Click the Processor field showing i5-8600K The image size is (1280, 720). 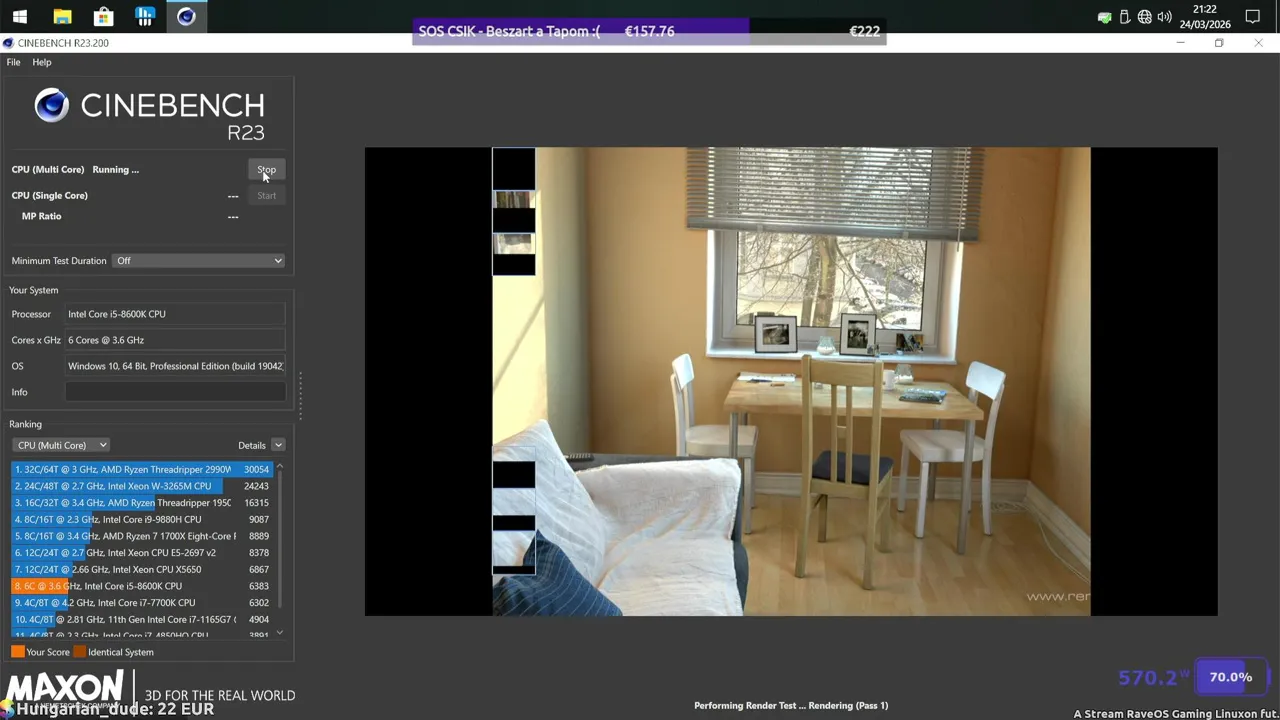coord(175,314)
